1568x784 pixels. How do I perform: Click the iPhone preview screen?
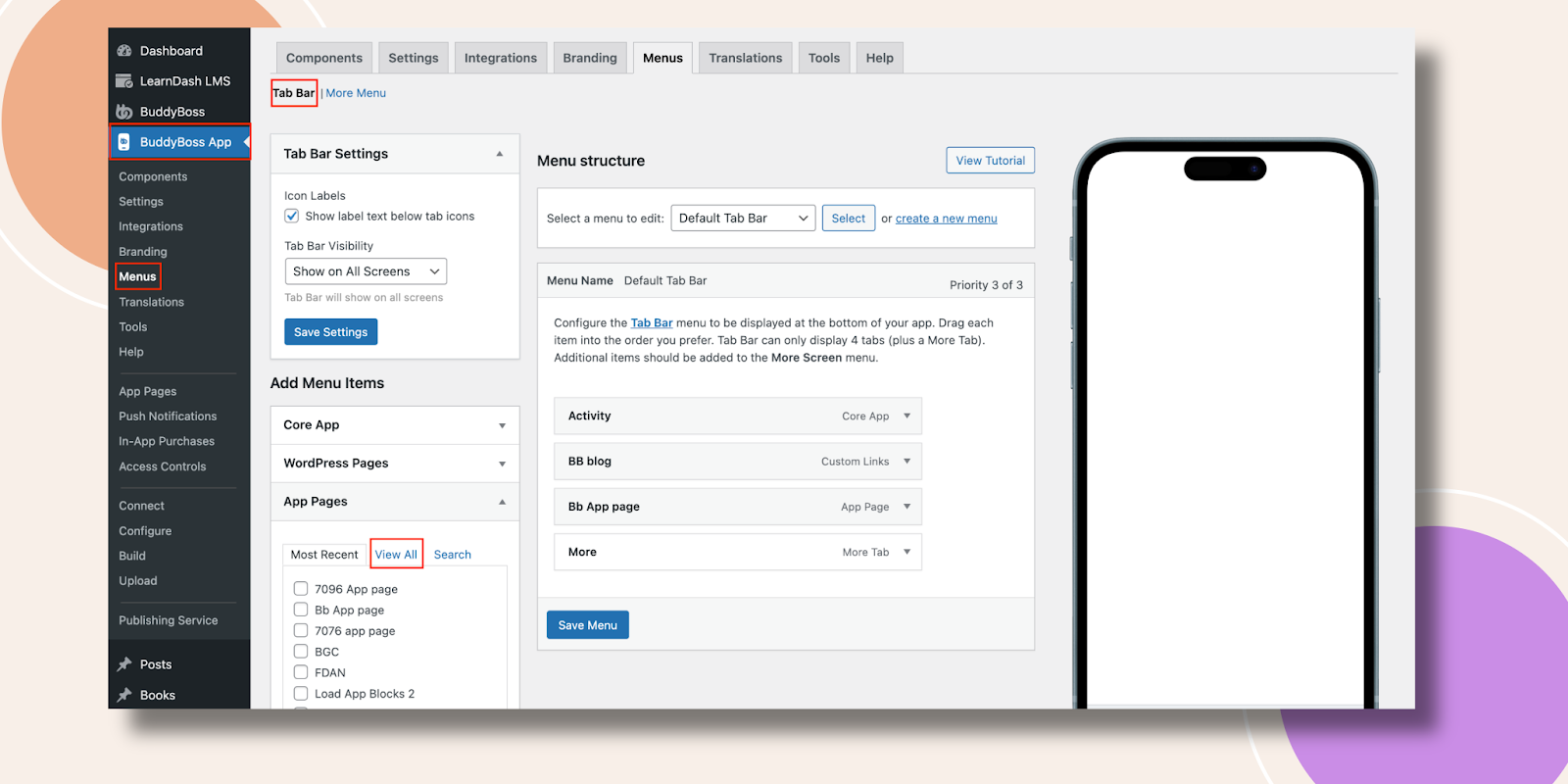[1225, 431]
